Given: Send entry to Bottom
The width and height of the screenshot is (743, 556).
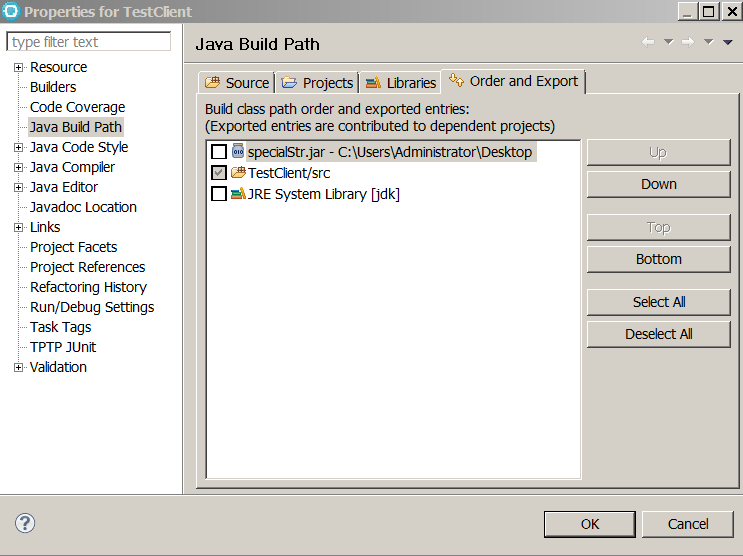Looking at the screenshot, I should tap(659, 259).
